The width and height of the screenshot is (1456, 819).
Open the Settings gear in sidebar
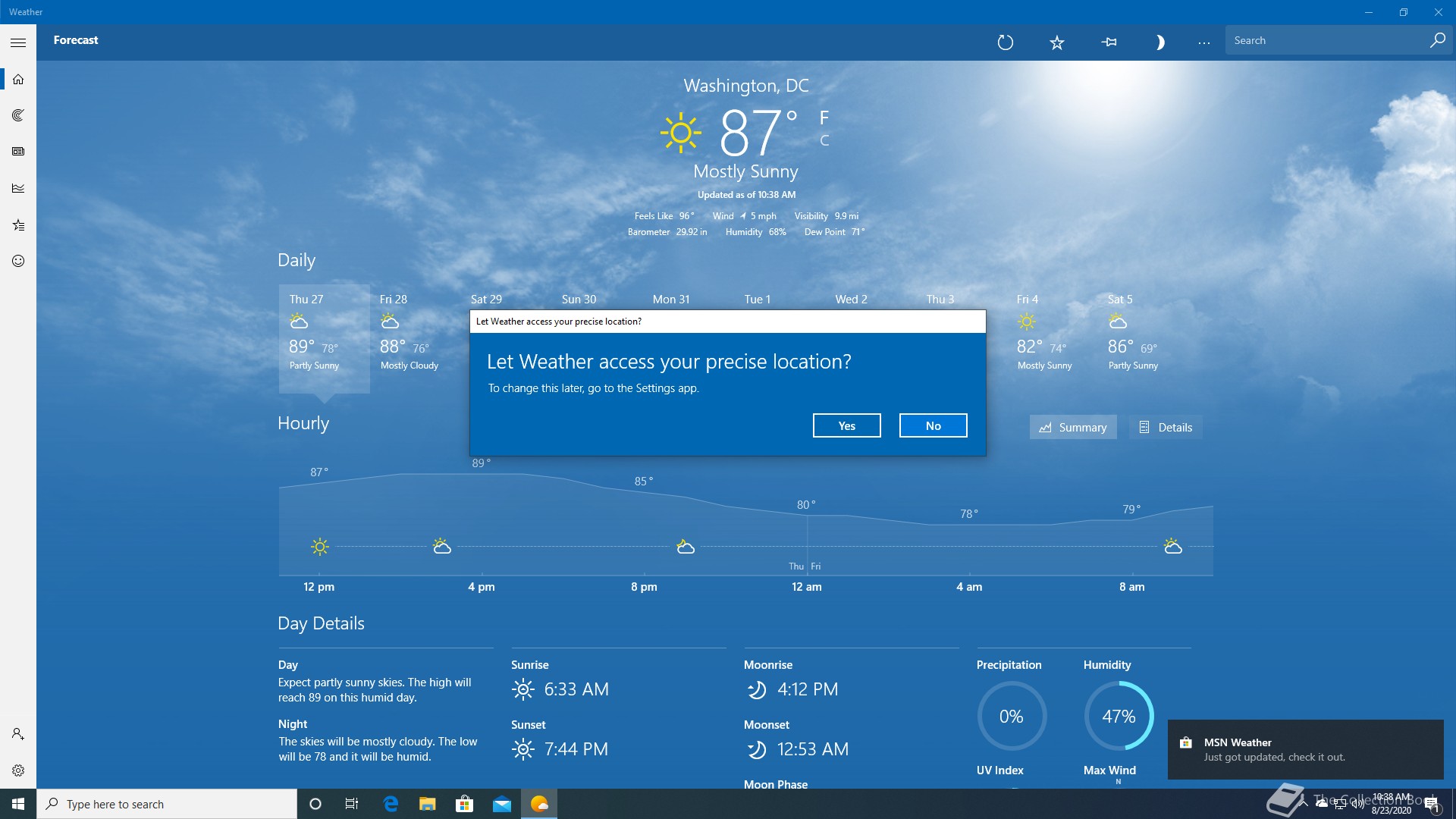pyautogui.click(x=18, y=770)
